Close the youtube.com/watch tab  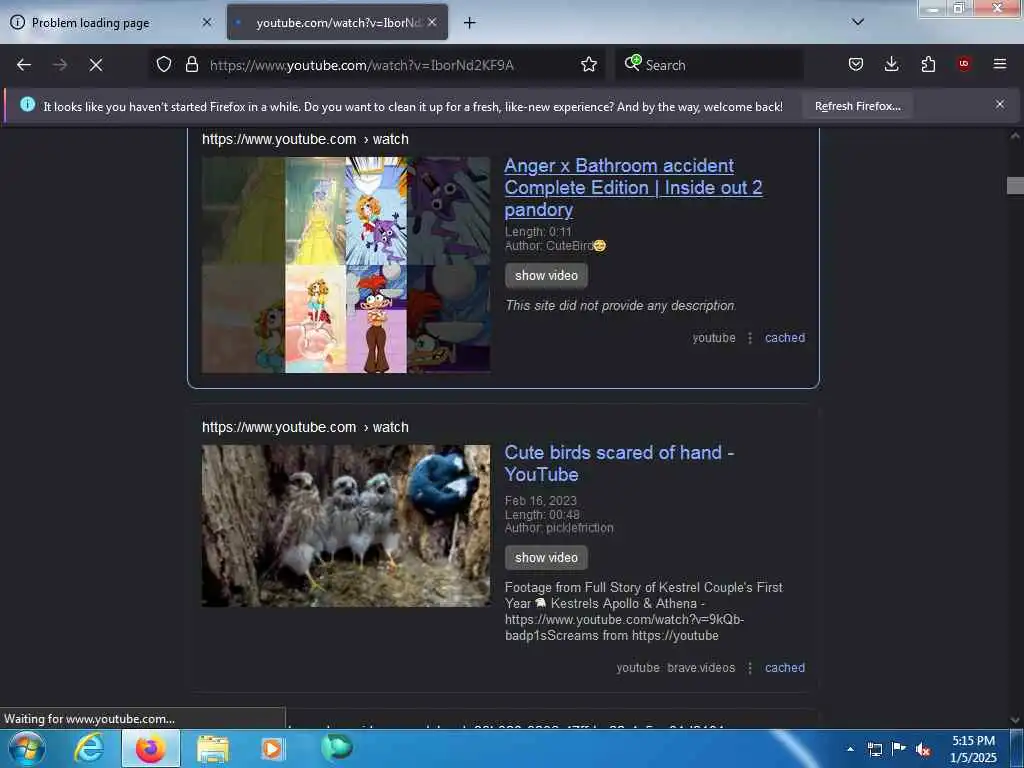[x=432, y=22]
